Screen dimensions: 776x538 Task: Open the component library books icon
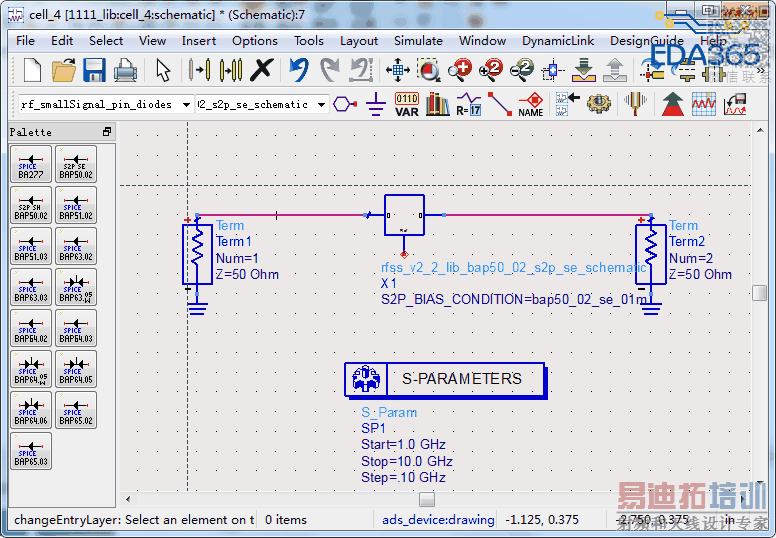[x=437, y=104]
